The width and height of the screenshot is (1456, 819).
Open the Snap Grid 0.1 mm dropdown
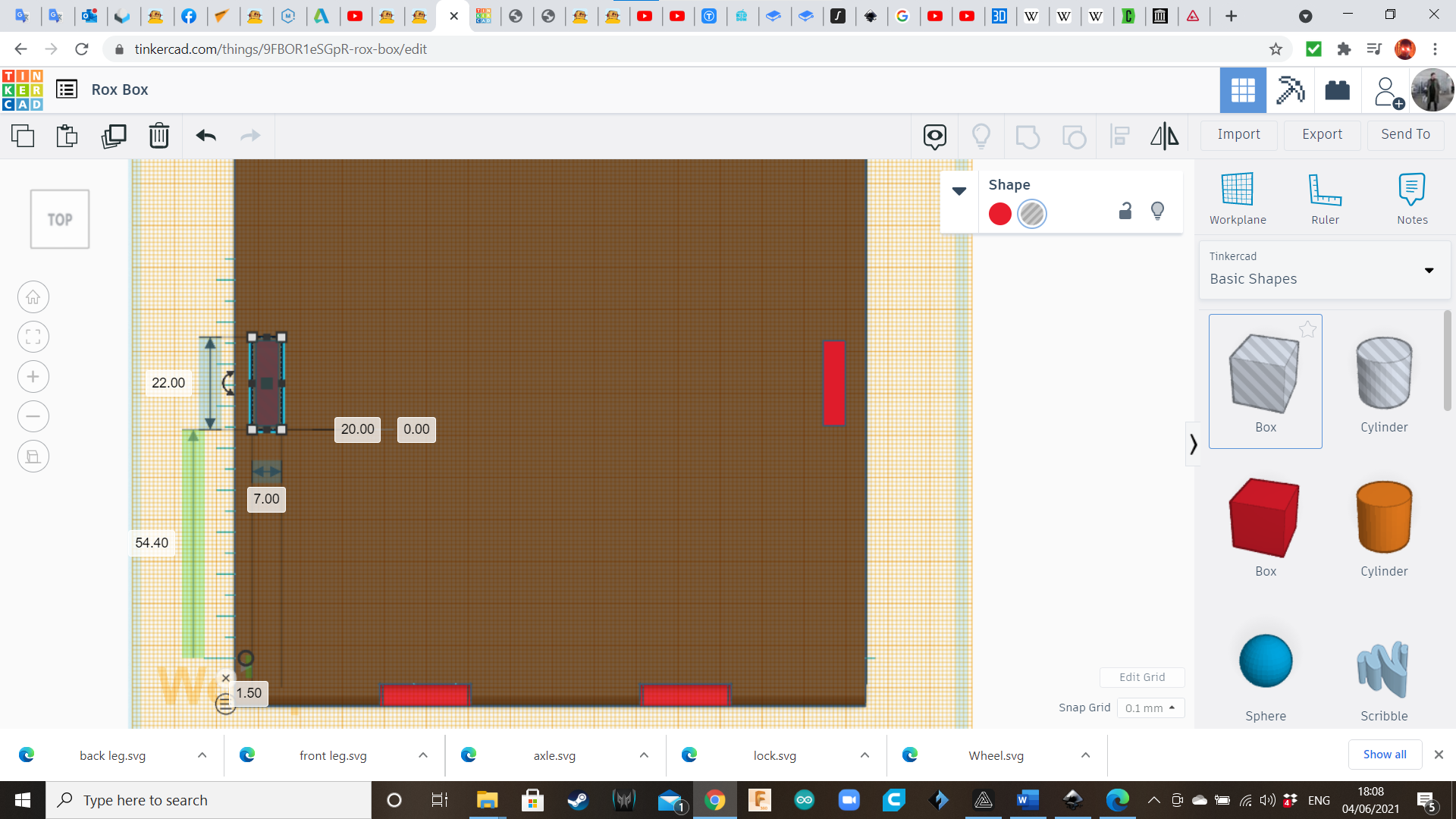click(x=1150, y=708)
